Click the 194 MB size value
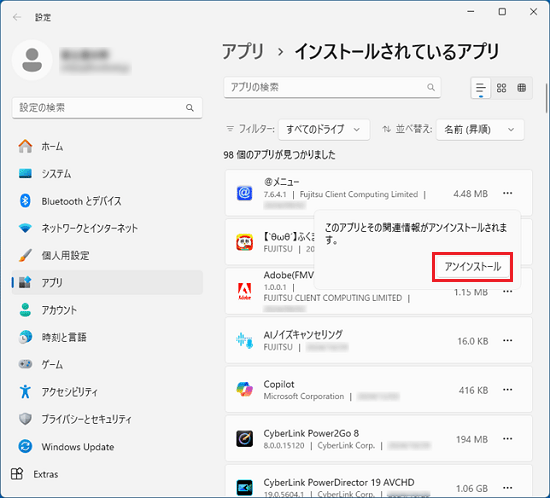 472,439
